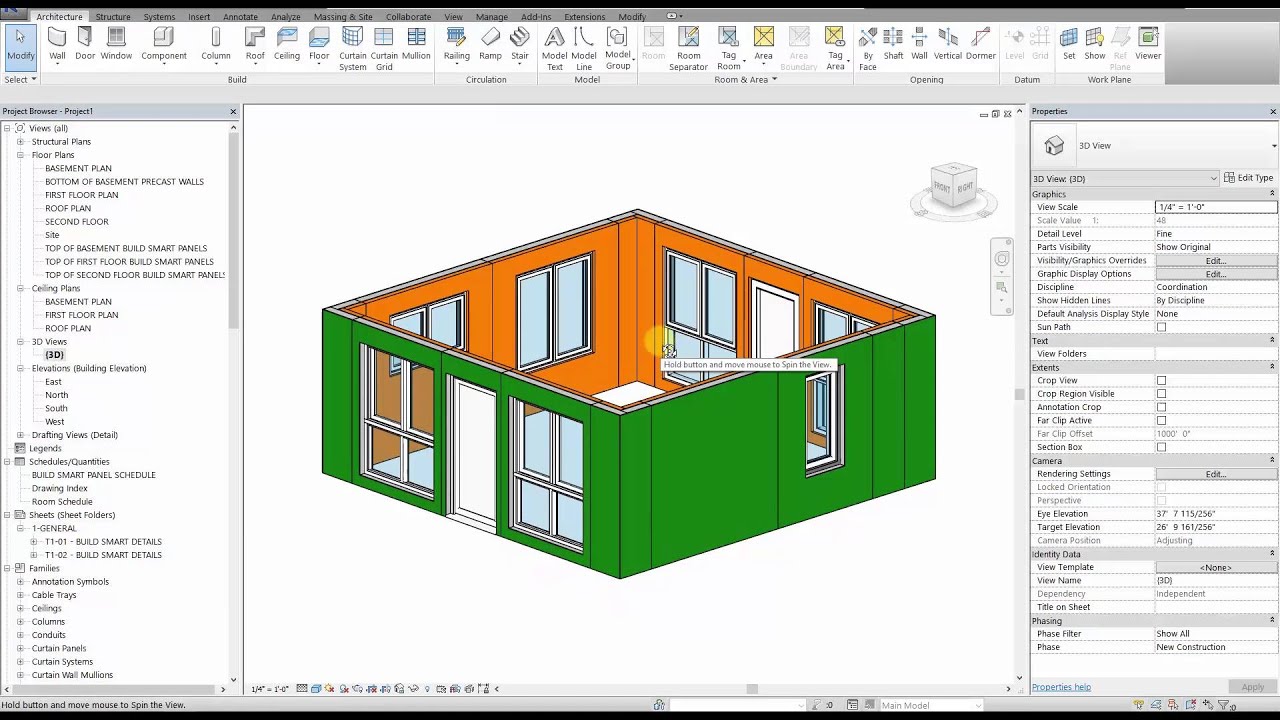
Task: Select the Roof tool
Action: pyautogui.click(x=255, y=45)
